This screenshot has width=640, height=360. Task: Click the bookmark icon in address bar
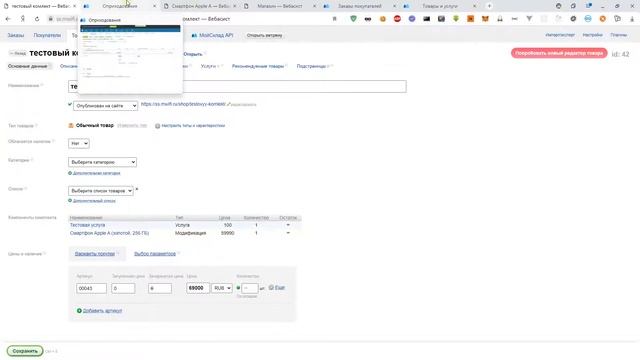(x=335, y=19)
